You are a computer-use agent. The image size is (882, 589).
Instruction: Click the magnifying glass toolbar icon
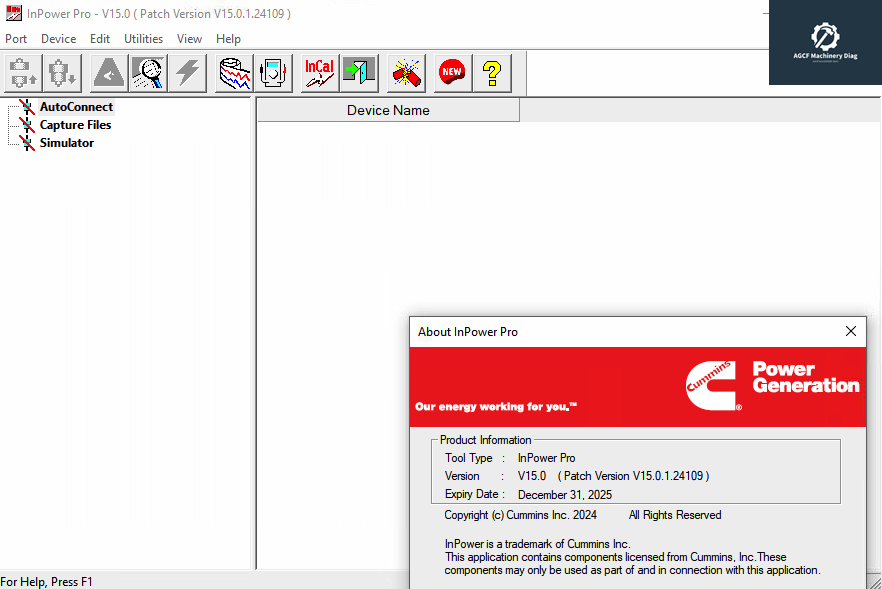(149, 73)
